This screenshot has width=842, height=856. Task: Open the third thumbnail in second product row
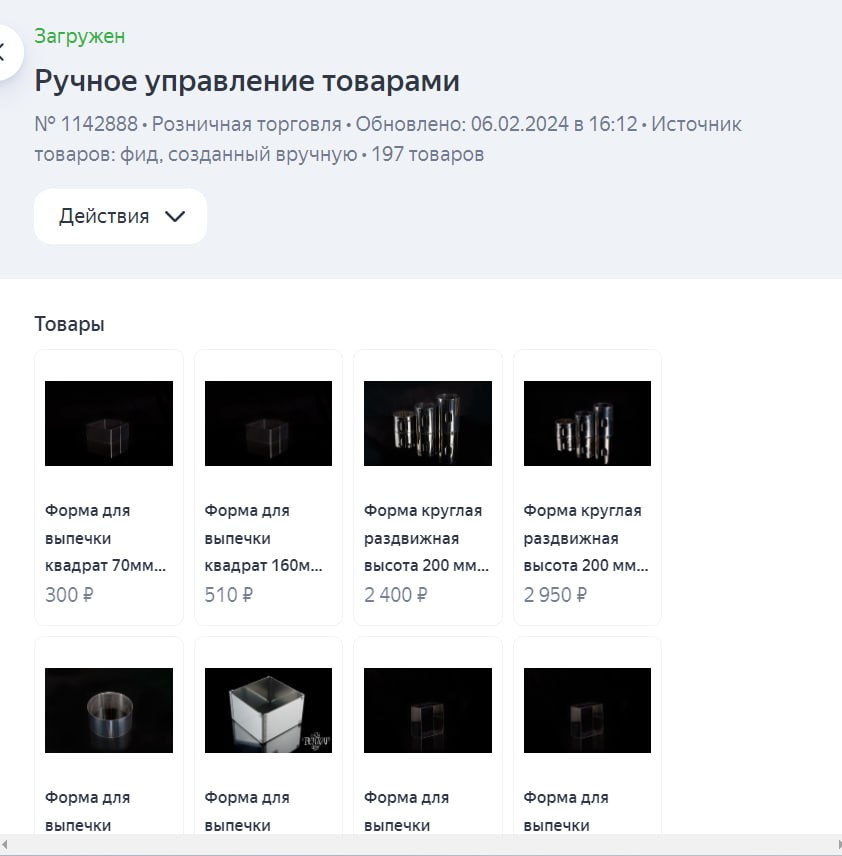point(428,710)
